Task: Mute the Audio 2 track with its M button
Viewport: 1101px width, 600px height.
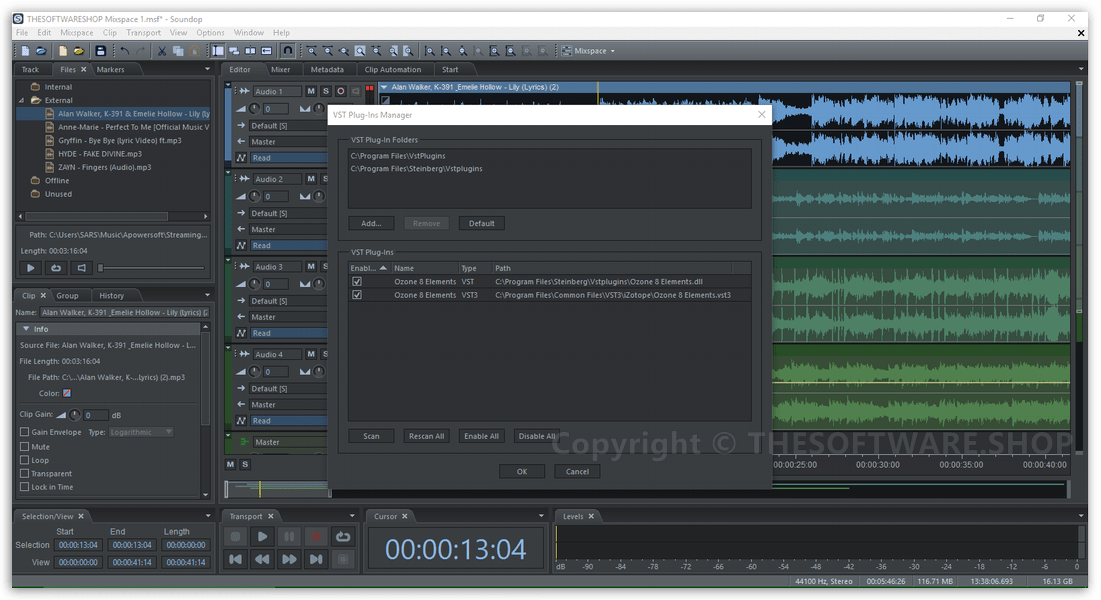Action: click(311, 178)
